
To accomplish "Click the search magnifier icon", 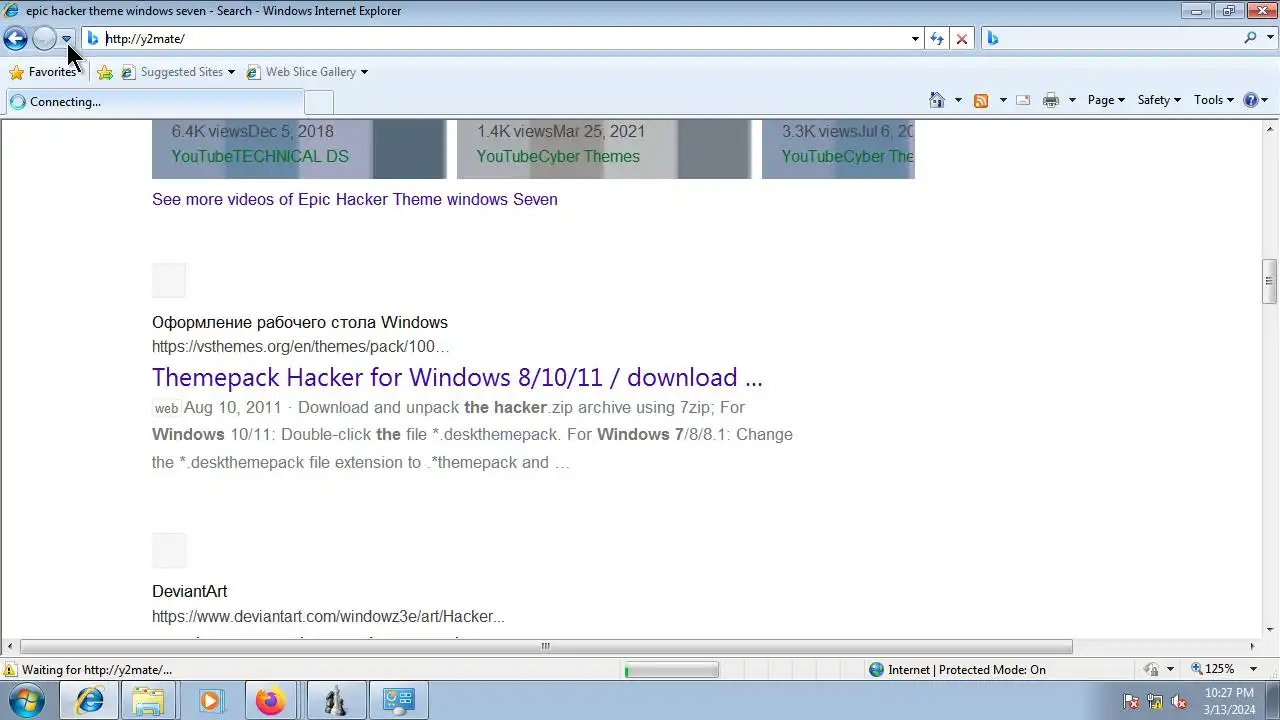I will [1250, 38].
